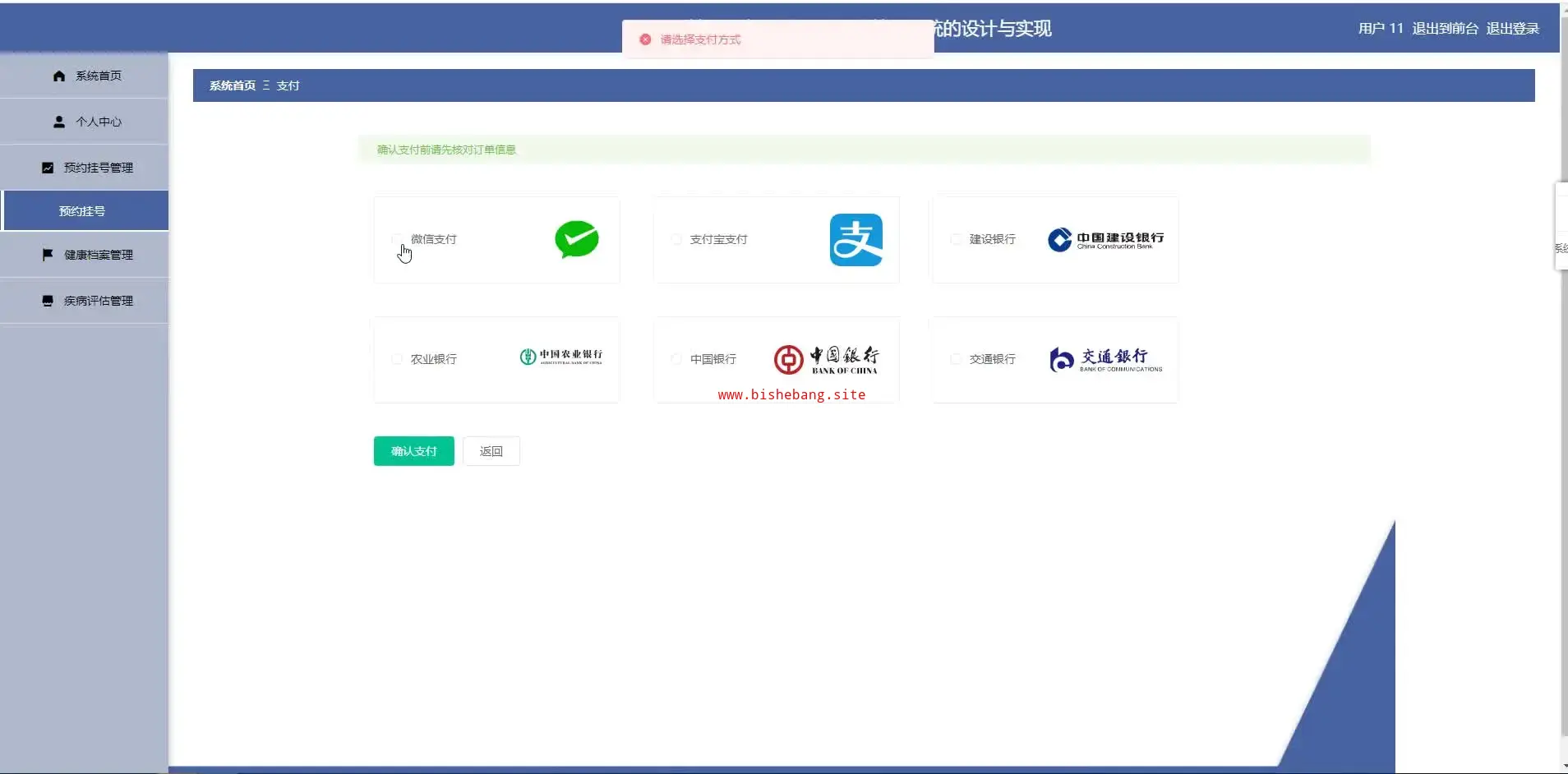Select the 微信支付 radio button
The image size is (1568, 774).
[x=397, y=239]
